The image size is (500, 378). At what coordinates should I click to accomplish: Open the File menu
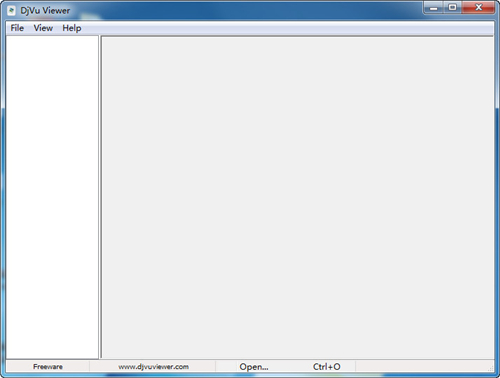click(x=17, y=28)
